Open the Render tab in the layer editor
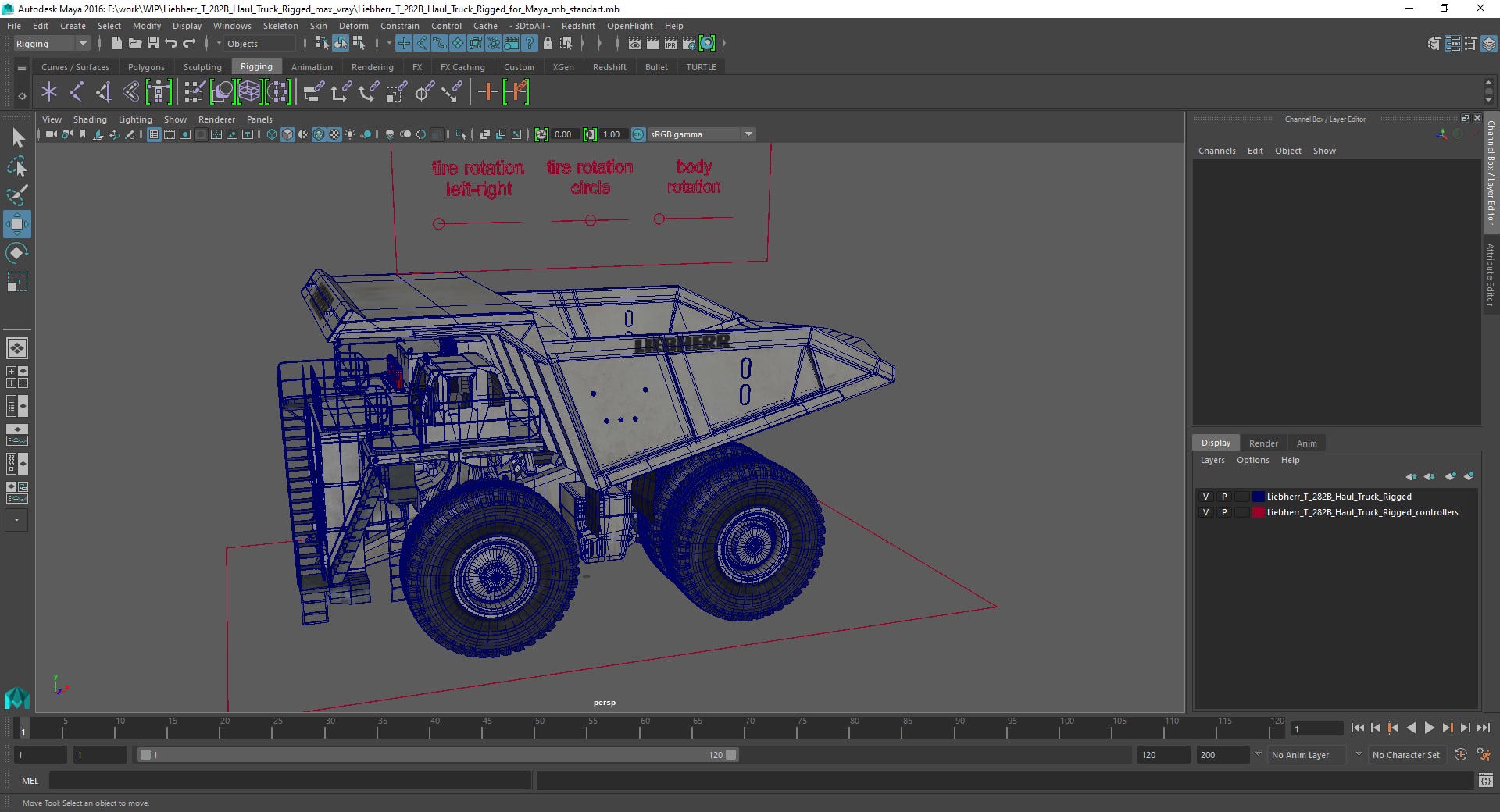Image resolution: width=1500 pixels, height=812 pixels. point(1263,443)
